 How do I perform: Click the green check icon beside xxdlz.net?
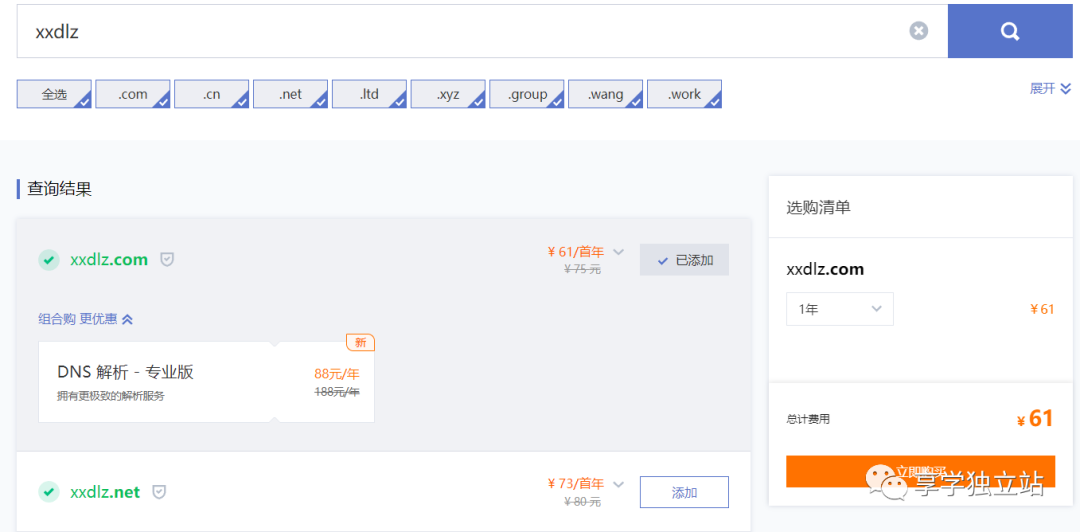tap(48, 492)
